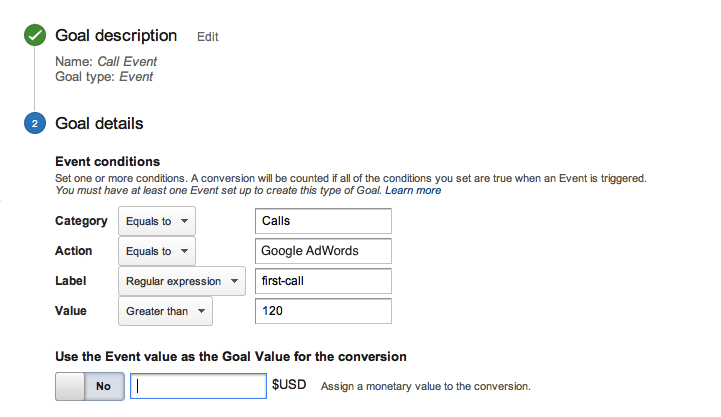Select the 'Goal details' step heading

pos(99,124)
